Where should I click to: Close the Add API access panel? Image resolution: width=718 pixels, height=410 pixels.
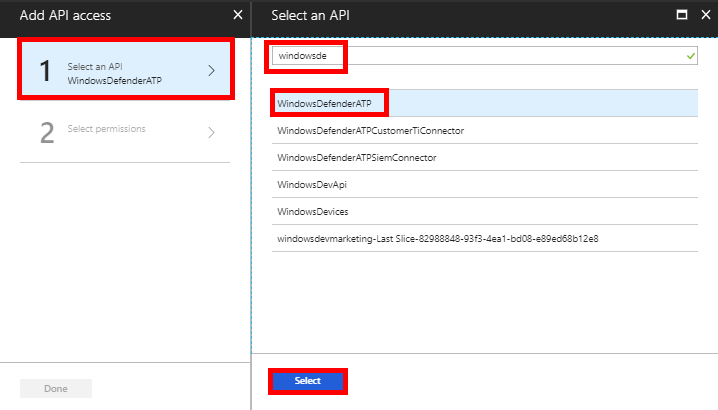237,15
